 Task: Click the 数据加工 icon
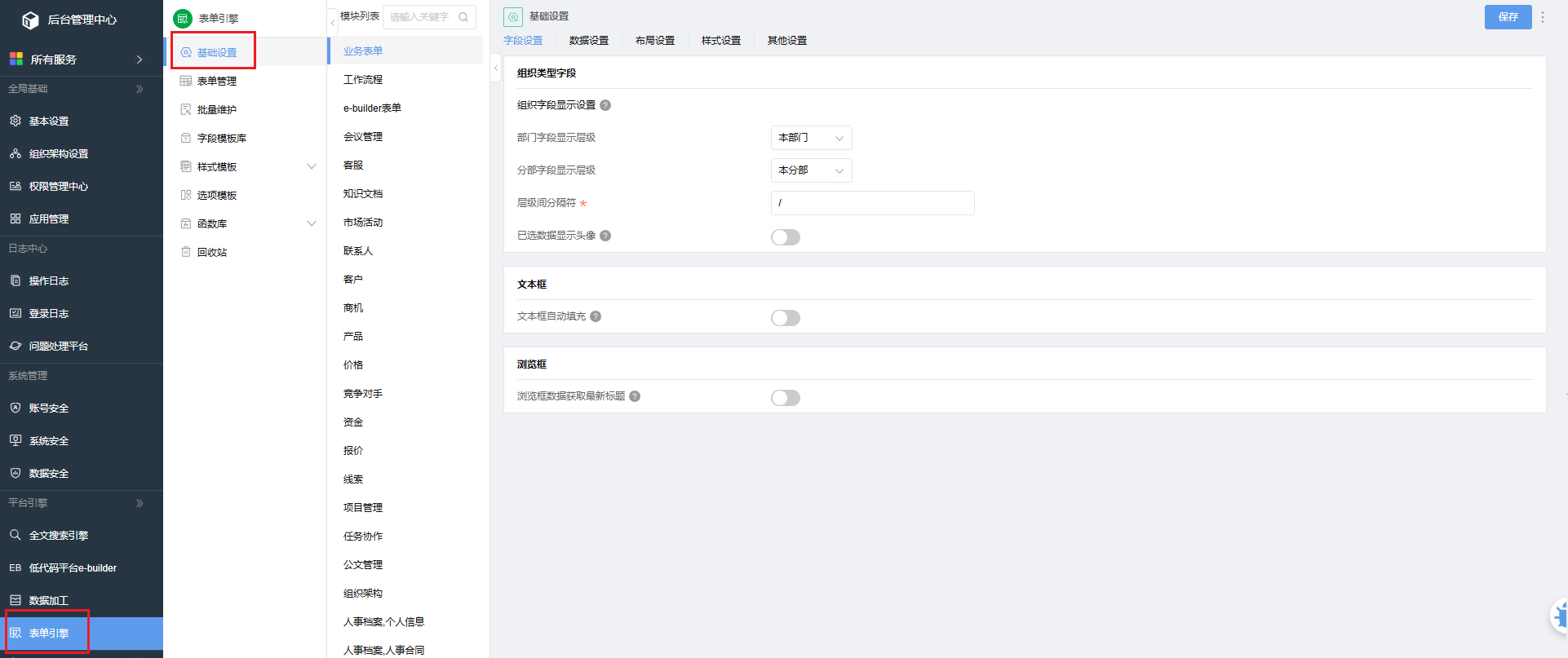(x=16, y=600)
